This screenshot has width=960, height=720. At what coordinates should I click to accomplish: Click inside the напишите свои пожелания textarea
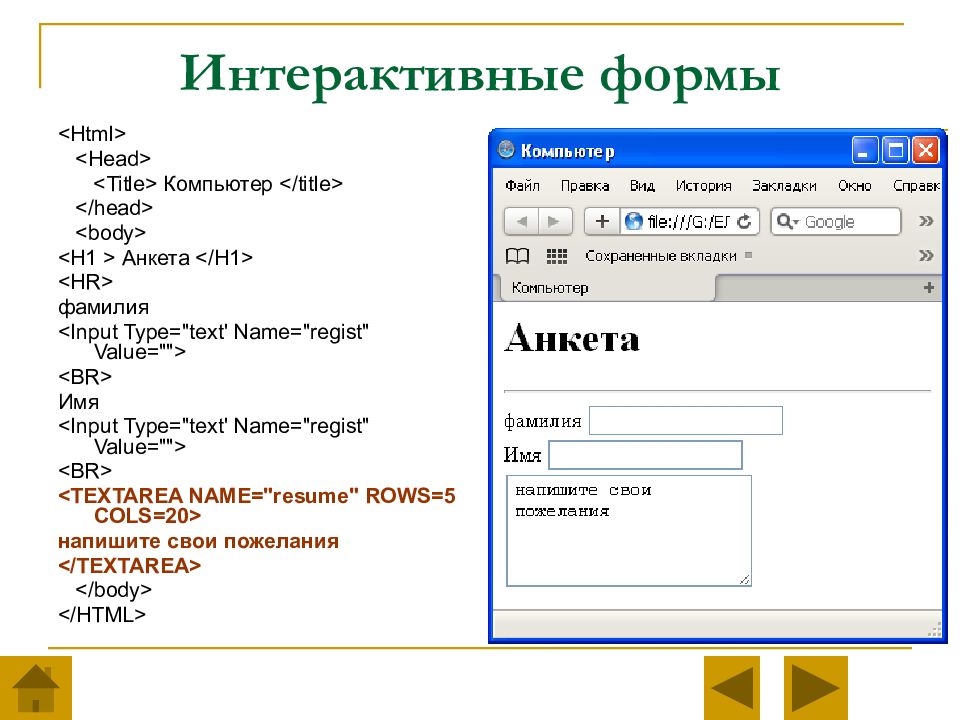[x=629, y=531]
